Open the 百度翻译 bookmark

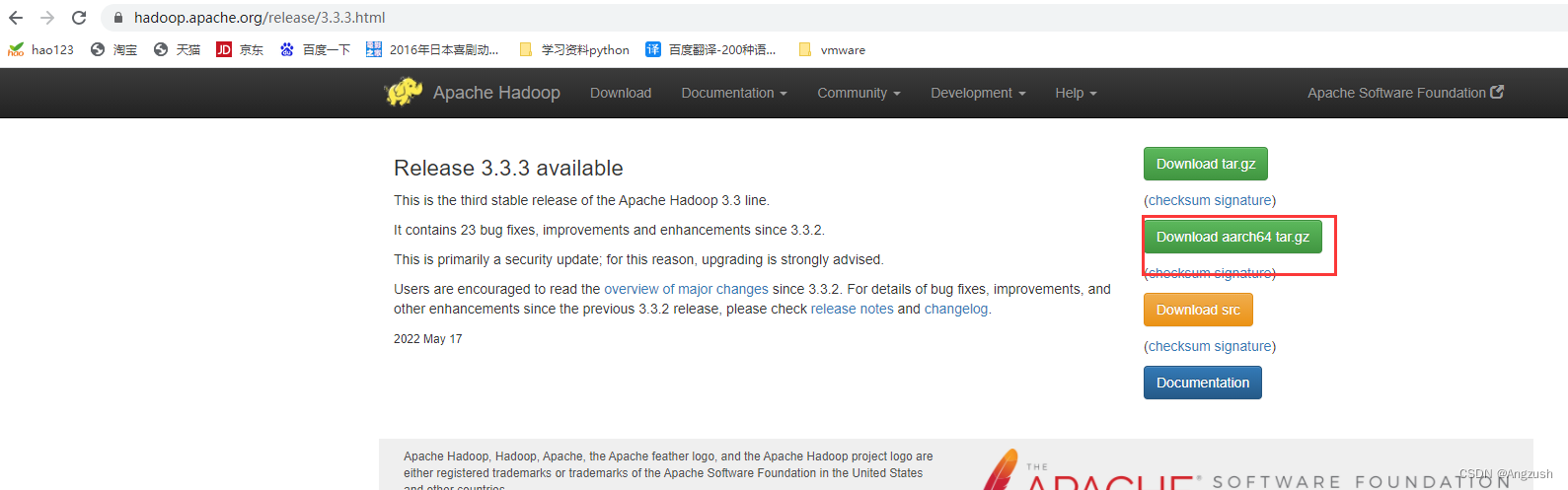(710, 49)
